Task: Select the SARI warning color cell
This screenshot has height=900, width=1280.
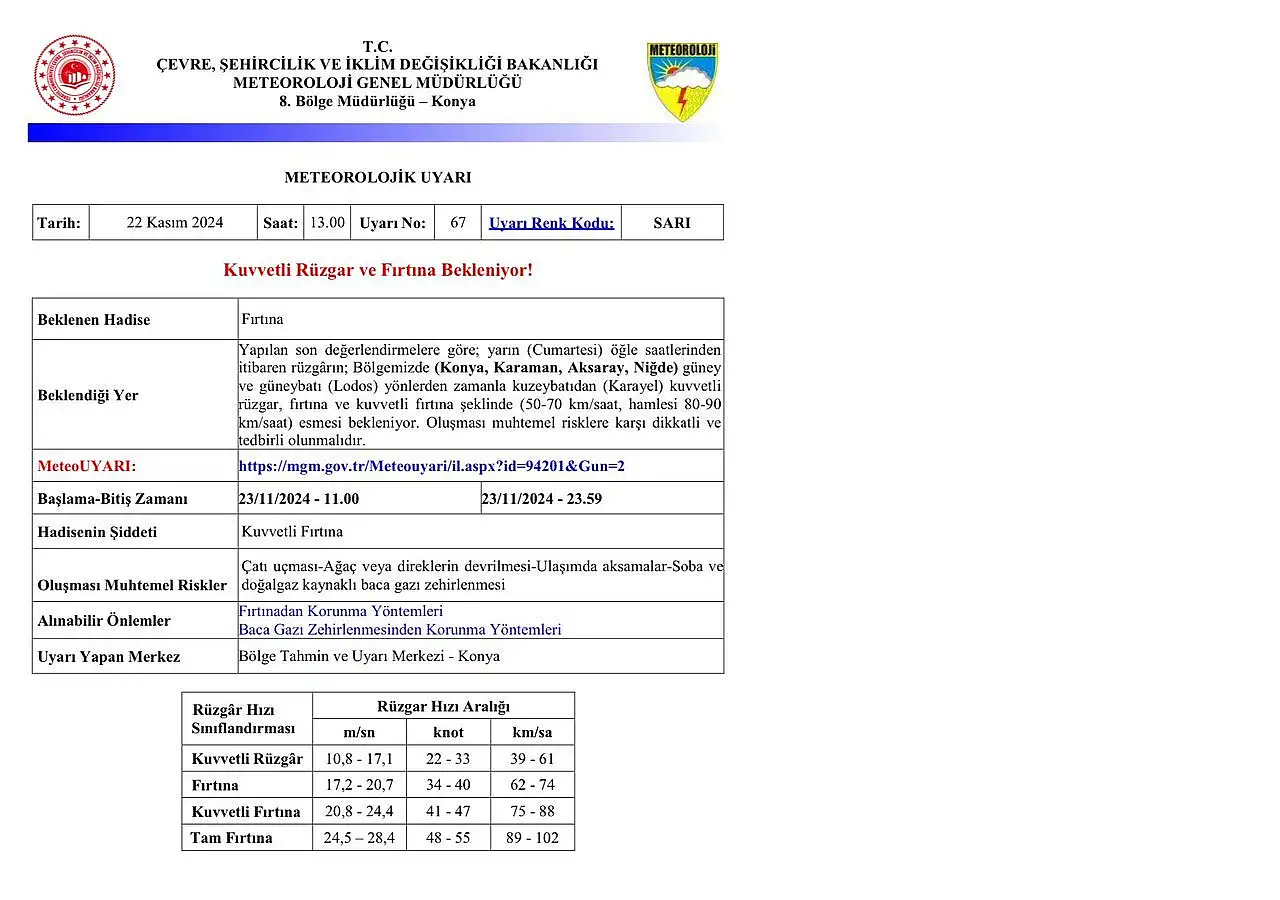Action: pyautogui.click(x=671, y=223)
